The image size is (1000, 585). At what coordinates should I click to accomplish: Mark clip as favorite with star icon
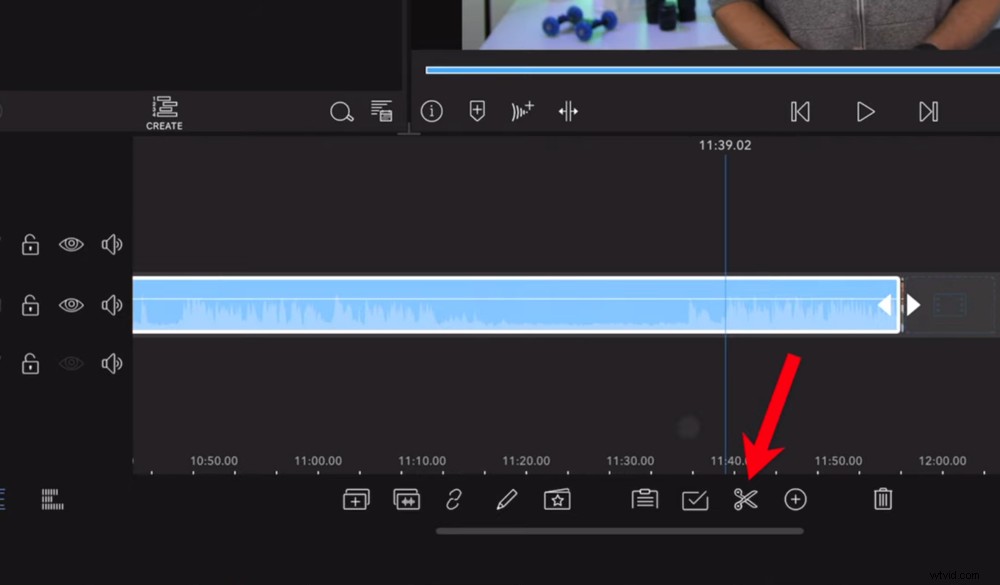[557, 500]
